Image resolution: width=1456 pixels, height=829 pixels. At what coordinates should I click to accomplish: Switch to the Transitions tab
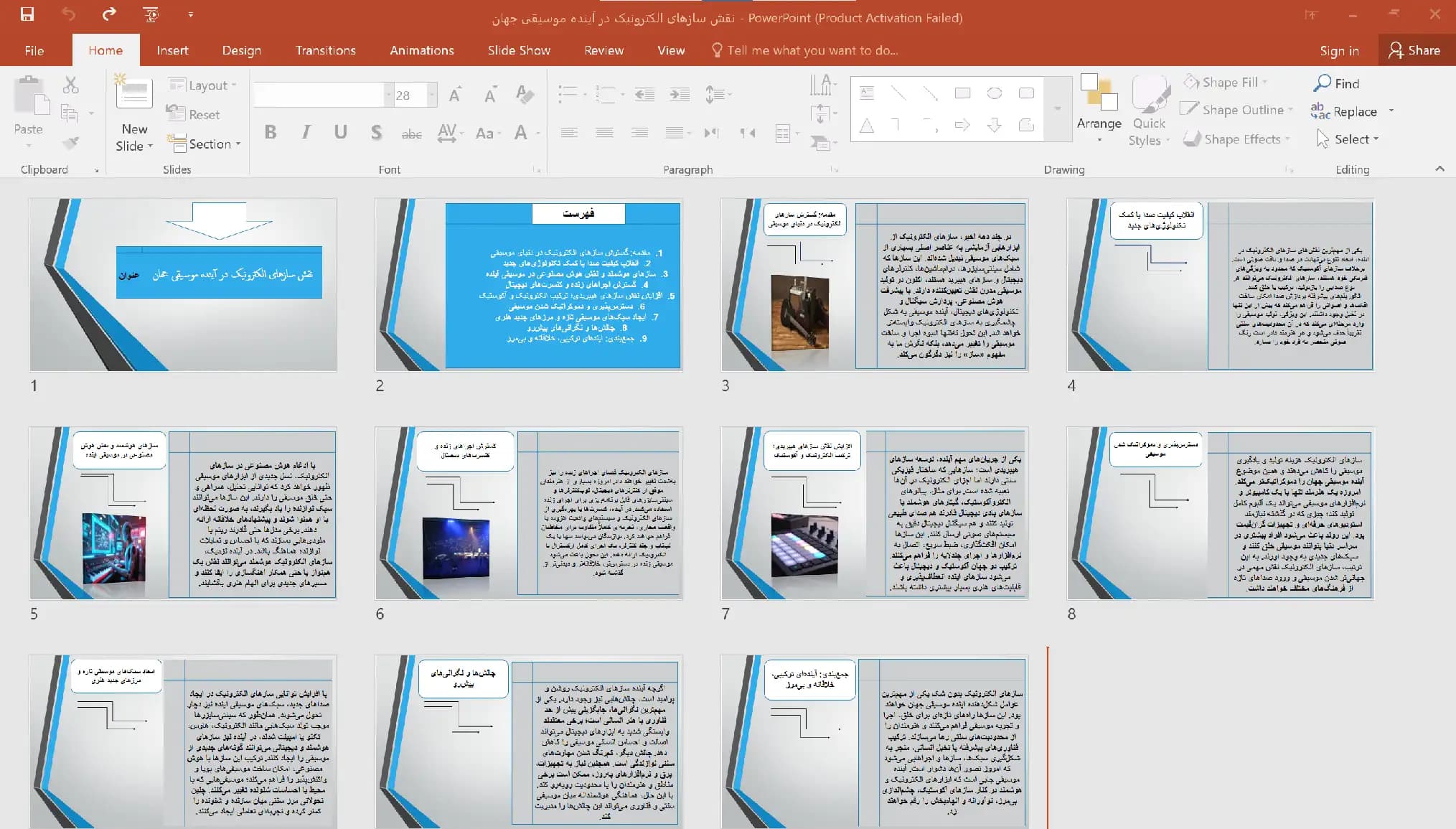click(x=326, y=50)
